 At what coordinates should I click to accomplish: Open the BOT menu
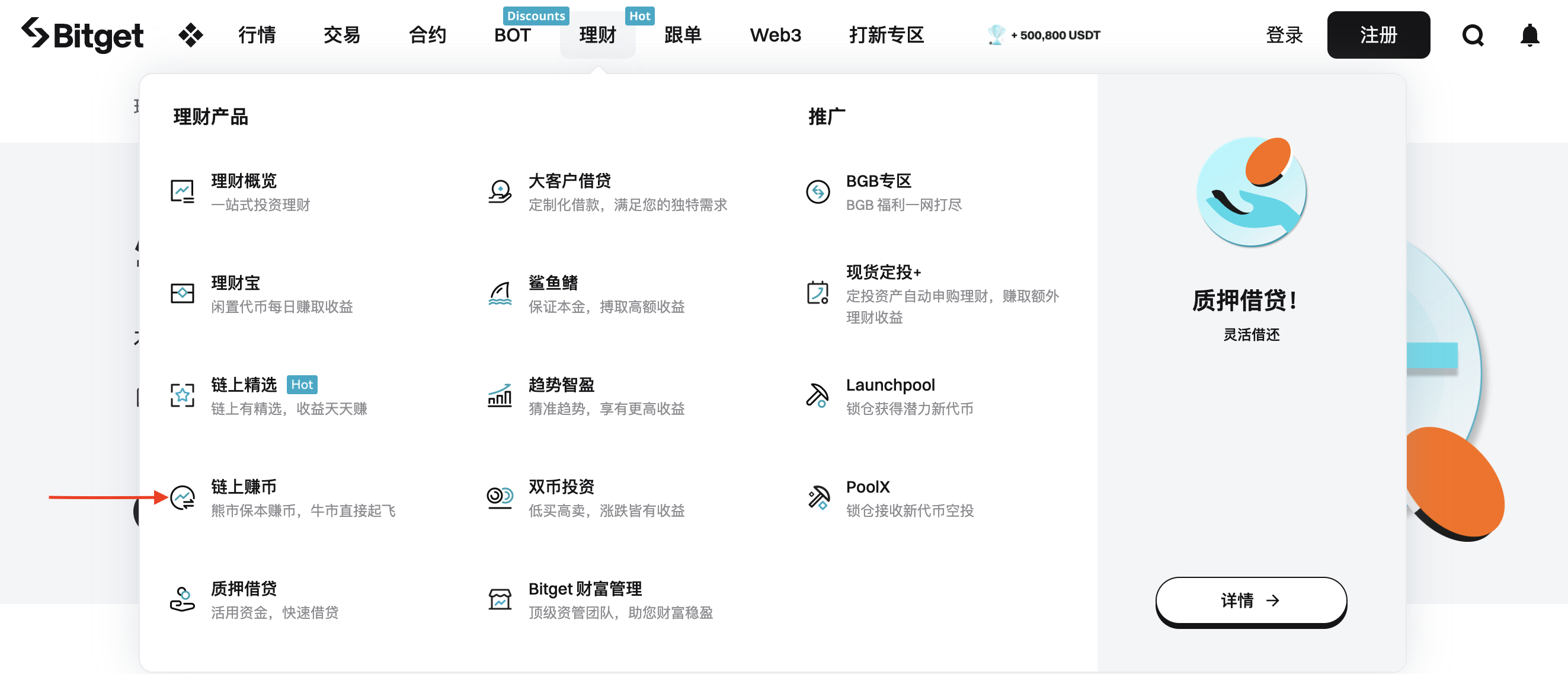click(512, 36)
